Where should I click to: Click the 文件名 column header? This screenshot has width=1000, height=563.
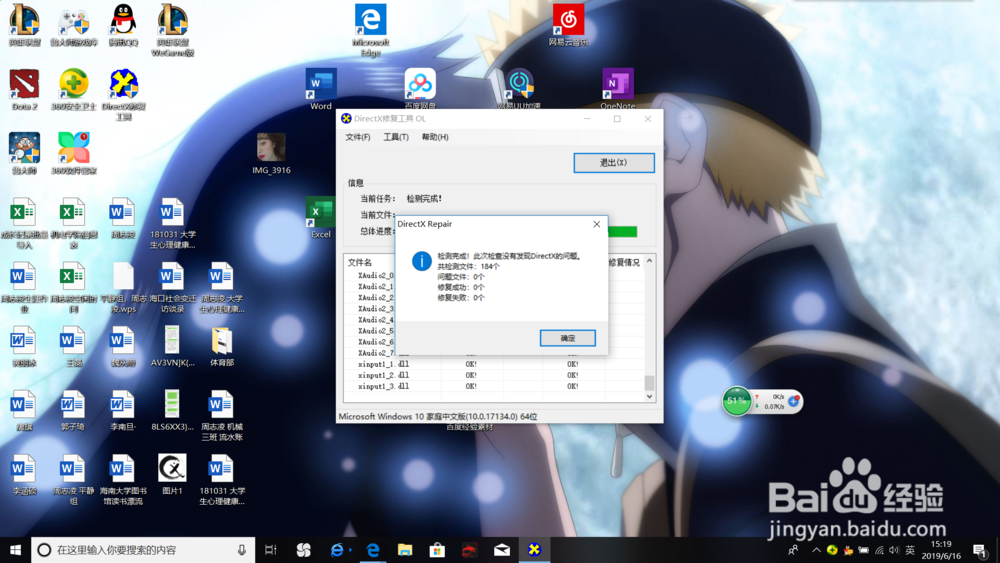pyautogui.click(x=360, y=262)
